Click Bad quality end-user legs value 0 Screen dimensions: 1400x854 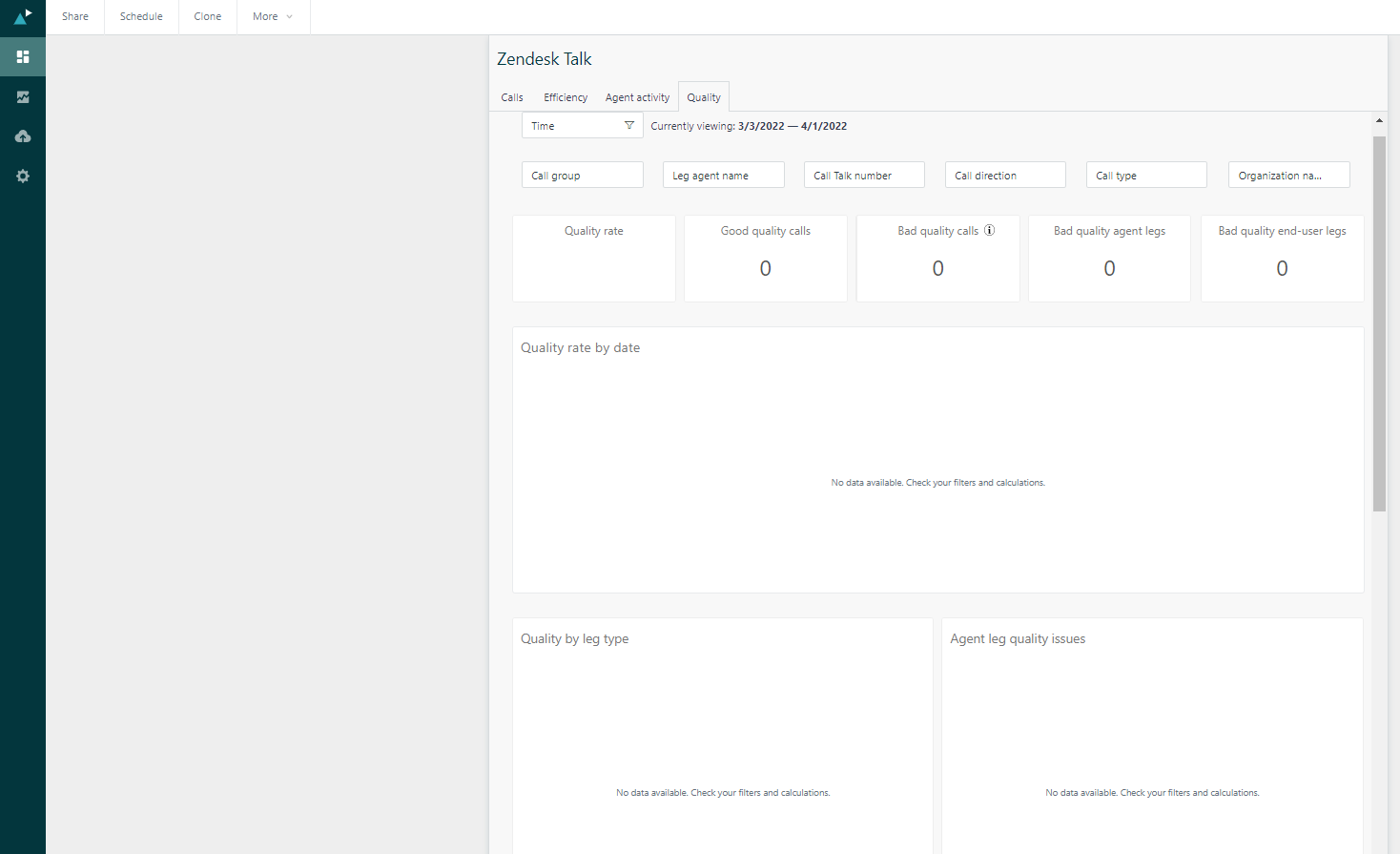pos(1282,269)
